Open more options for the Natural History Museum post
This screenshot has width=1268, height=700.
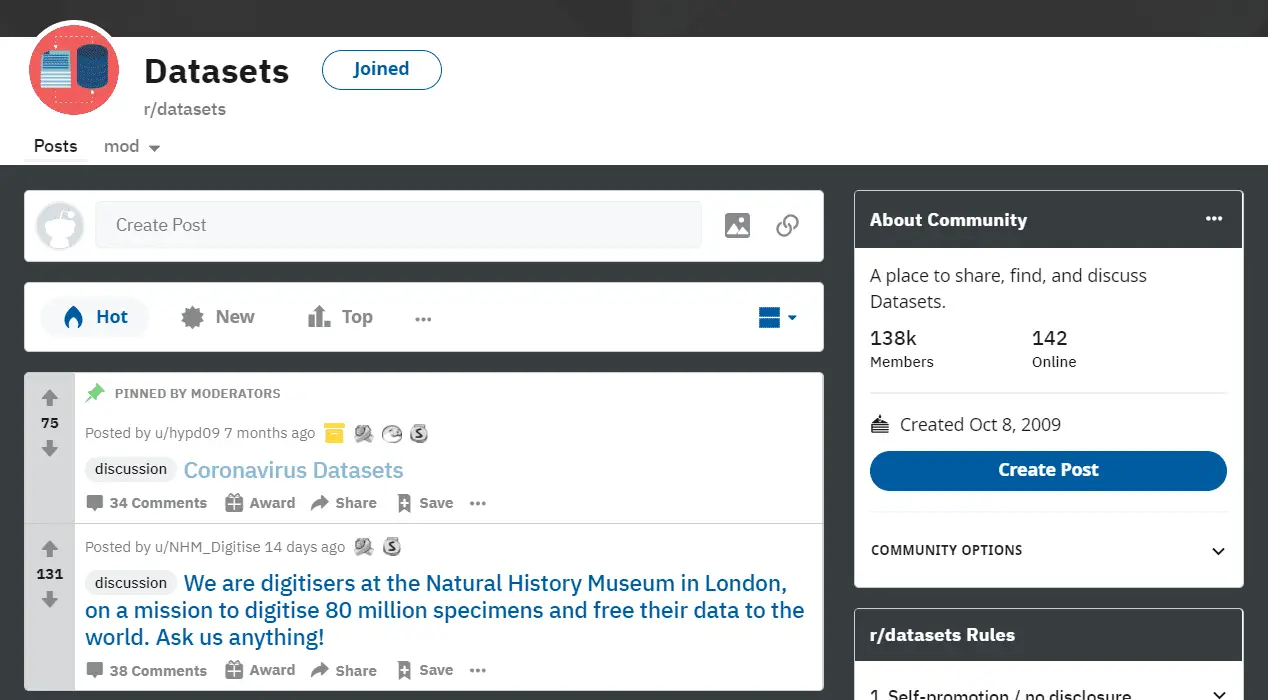[x=478, y=670]
